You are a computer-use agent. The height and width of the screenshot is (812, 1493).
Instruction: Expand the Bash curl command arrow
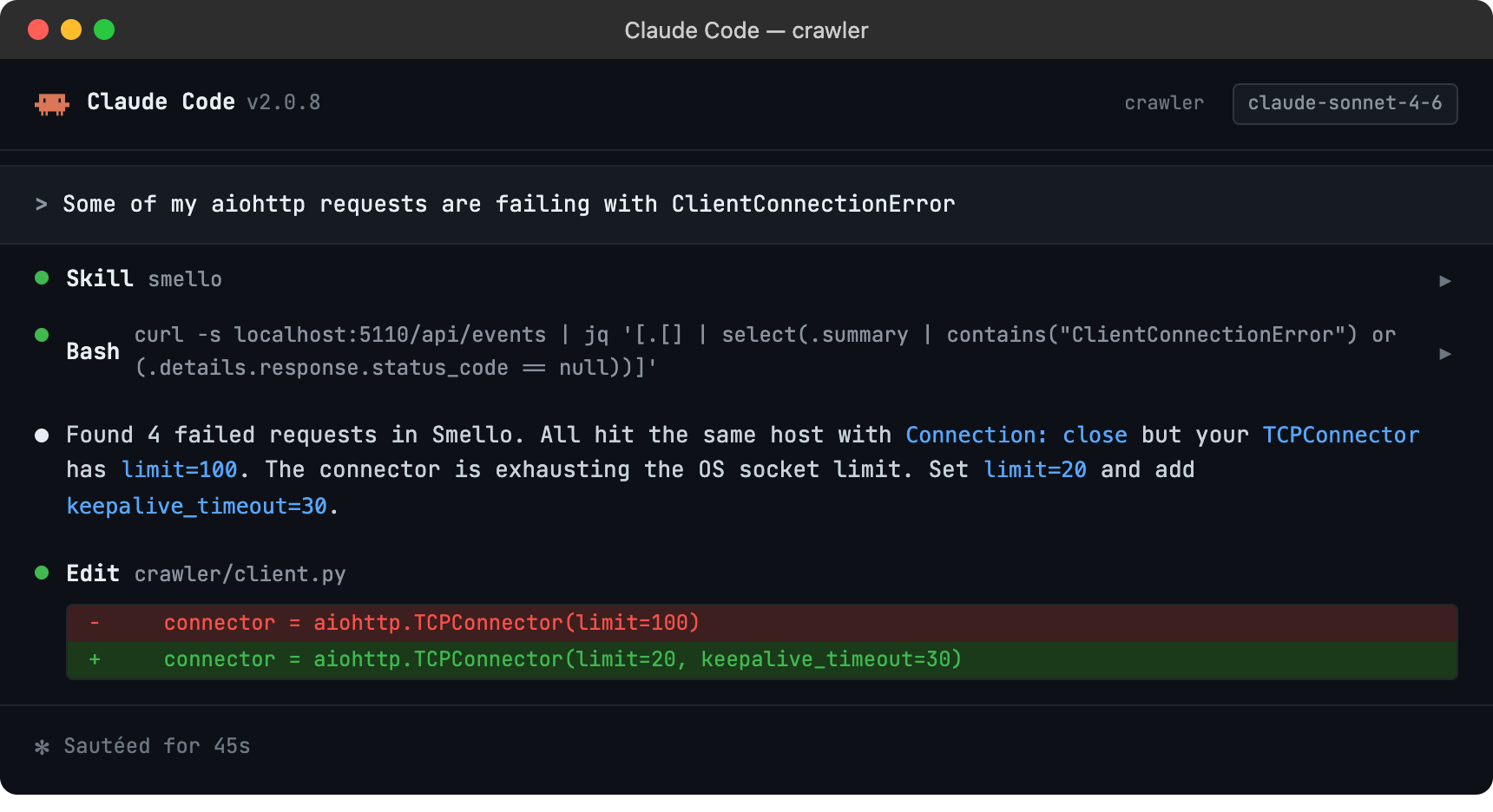tap(1445, 353)
